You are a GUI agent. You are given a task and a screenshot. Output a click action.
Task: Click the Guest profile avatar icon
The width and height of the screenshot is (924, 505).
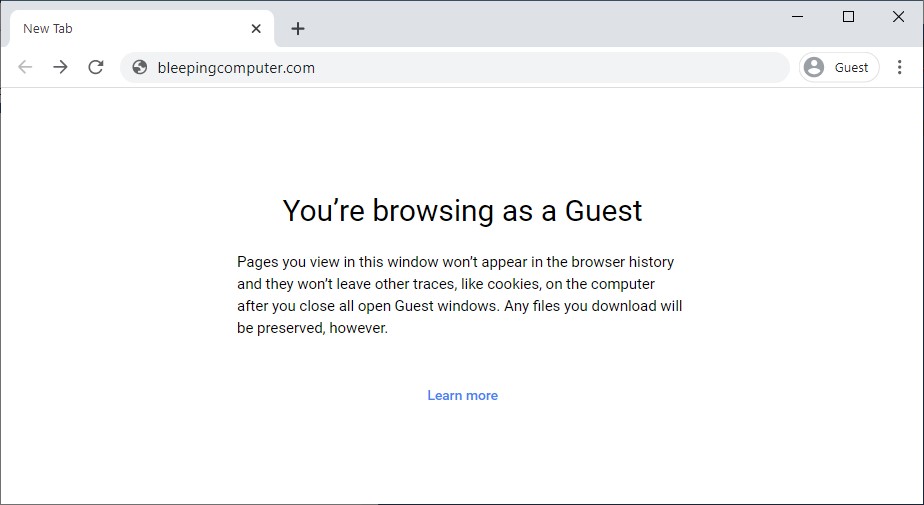(814, 67)
